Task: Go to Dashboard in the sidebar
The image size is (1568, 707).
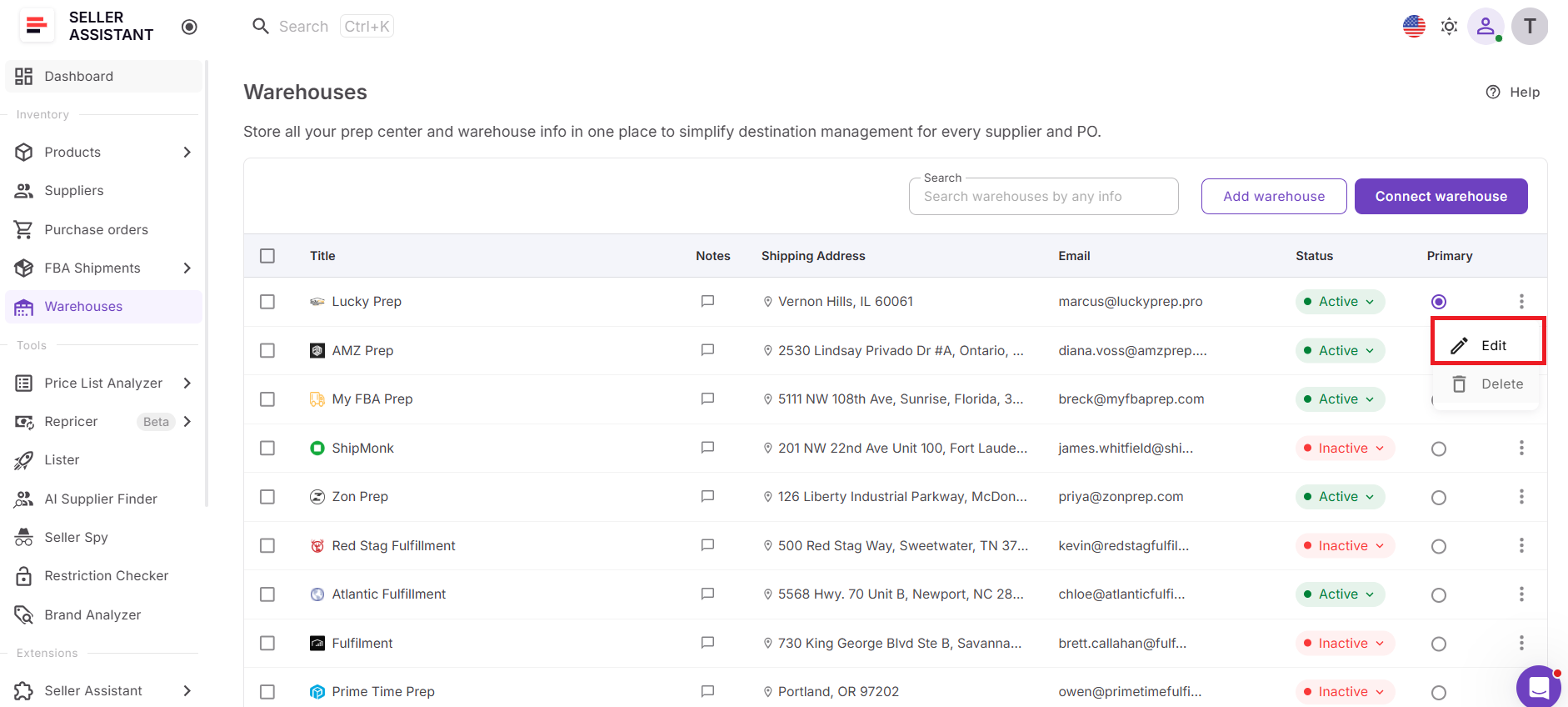Action: pyautogui.click(x=104, y=77)
